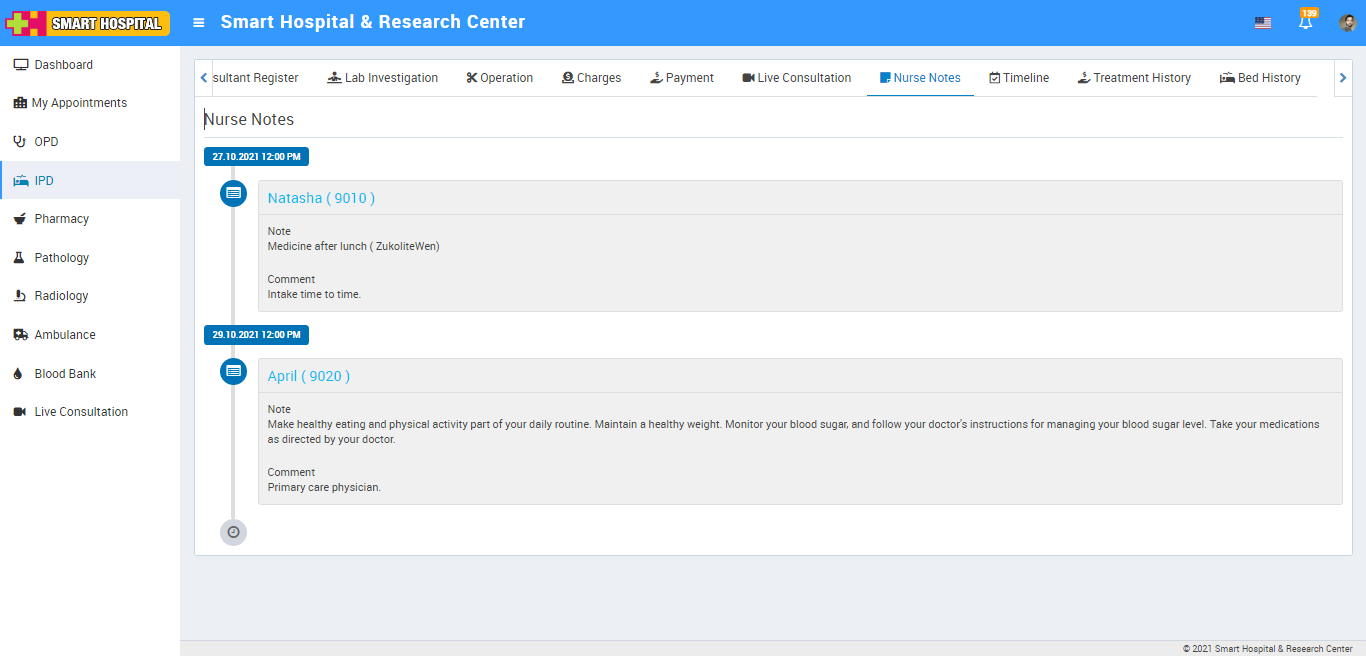Click the note icon beside Natasha's entry

coord(233,193)
